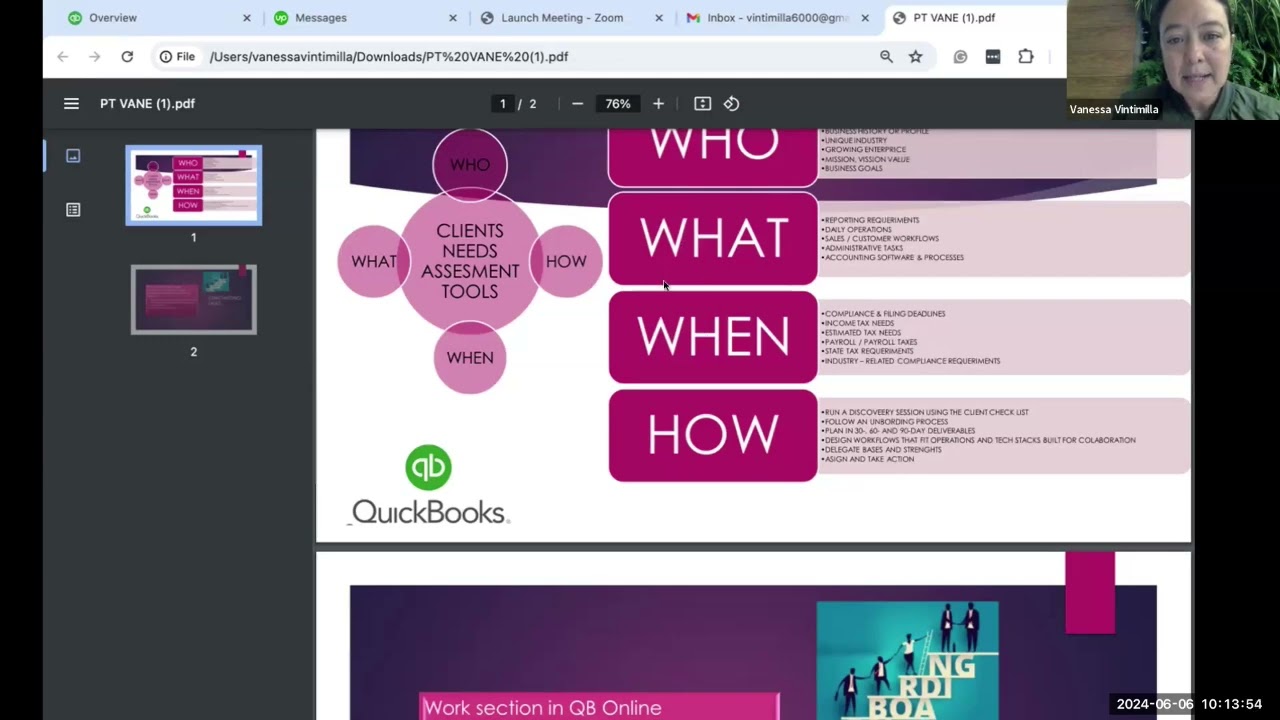This screenshot has height=720, width=1280.
Task: Click the fit to page icon
Action: pyautogui.click(x=702, y=104)
